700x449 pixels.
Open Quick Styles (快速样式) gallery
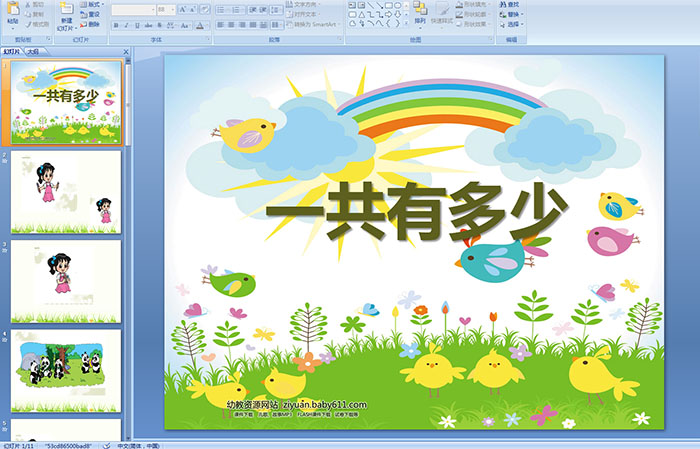point(442,14)
